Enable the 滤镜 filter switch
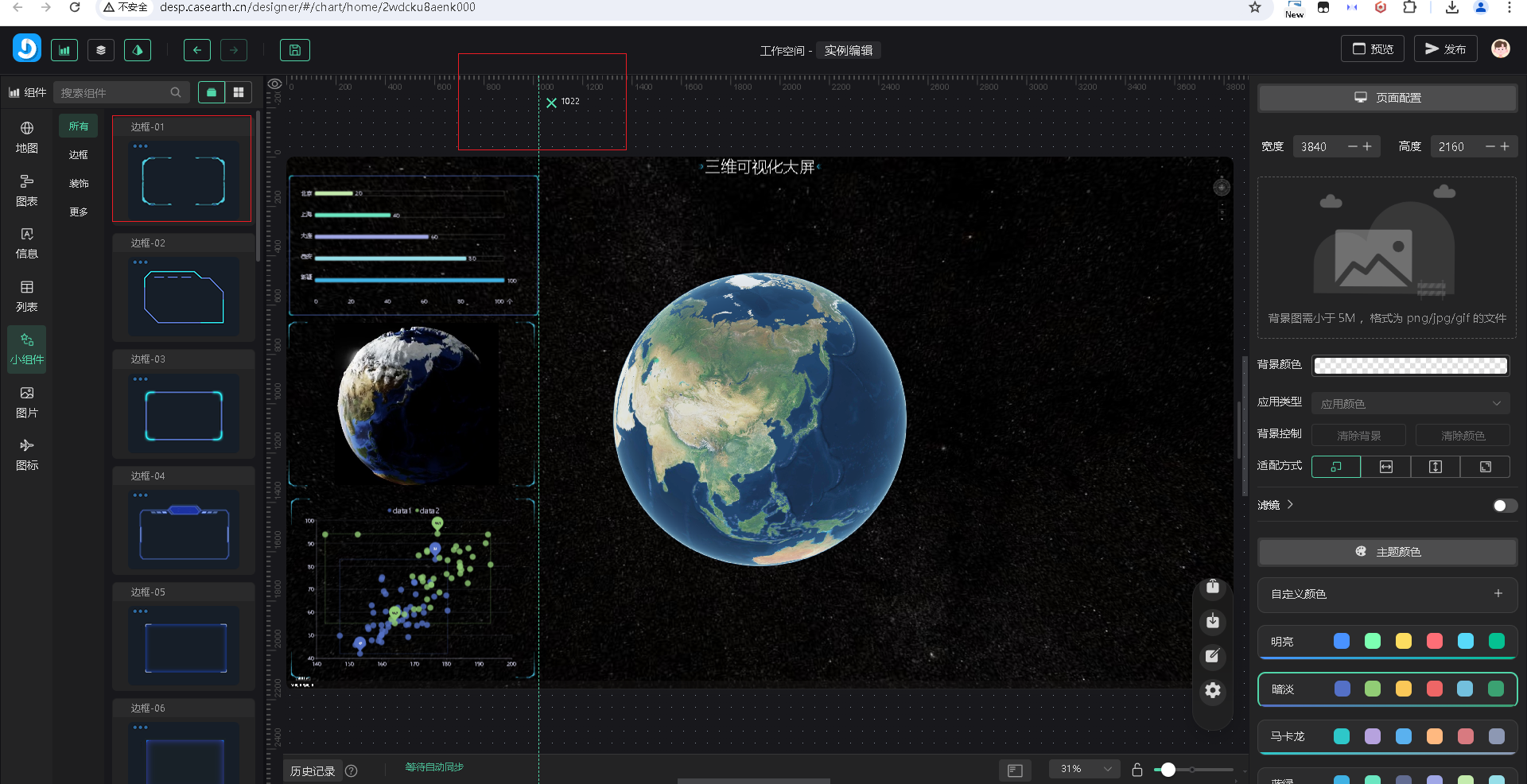Screen dimensions: 1527x784 click(x=1504, y=506)
